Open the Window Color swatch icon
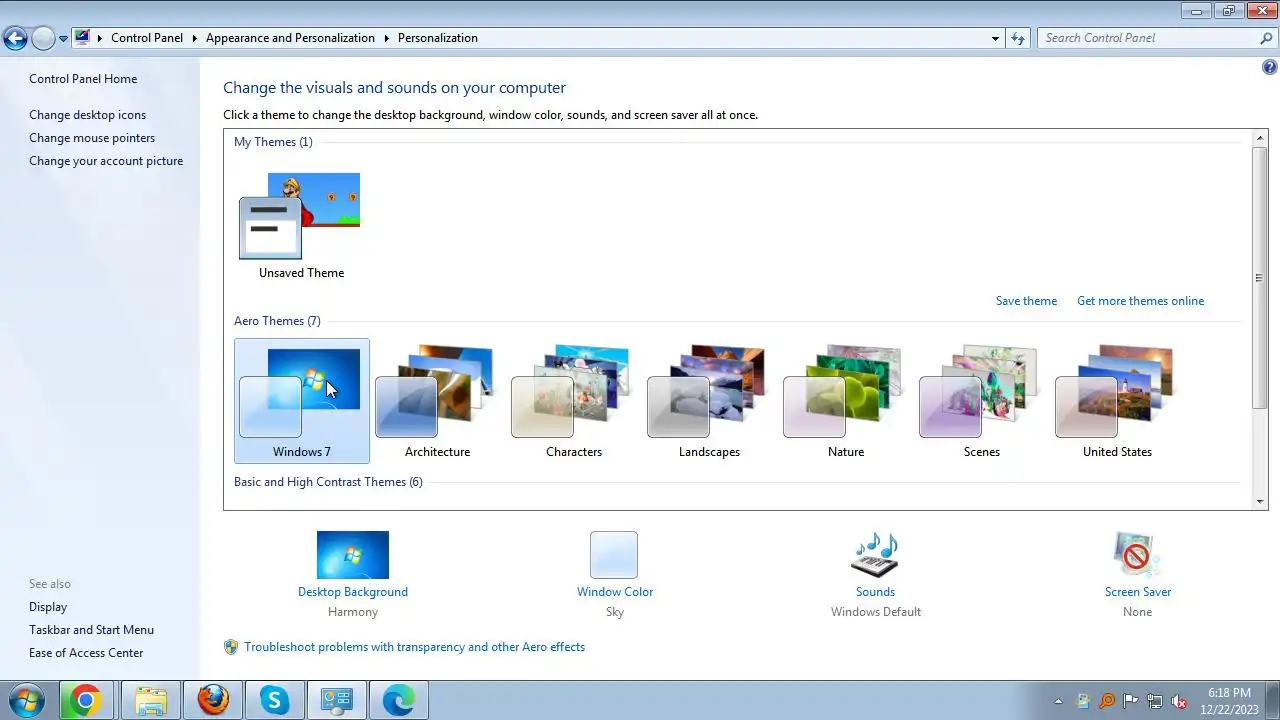Image resolution: width=1280 pixels, height=720 pixels. [x=614, y=555]
